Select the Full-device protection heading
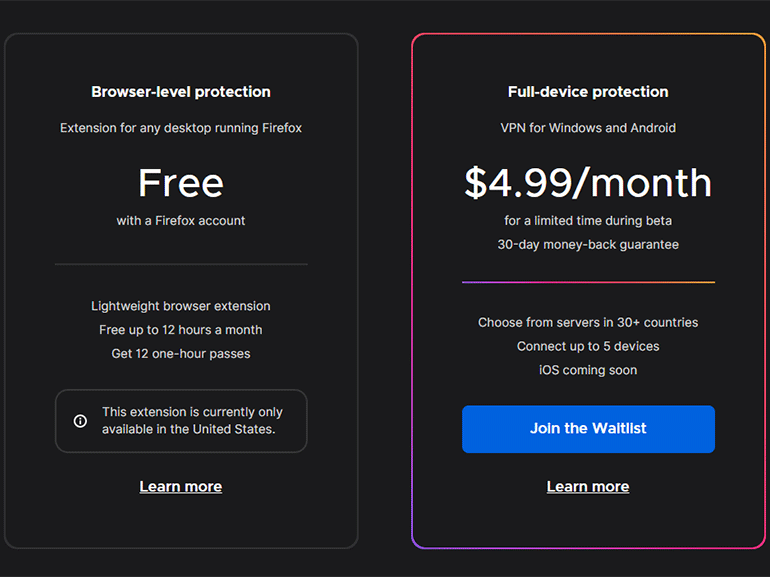This screenshot has height=577, width=770. point(588,92)
